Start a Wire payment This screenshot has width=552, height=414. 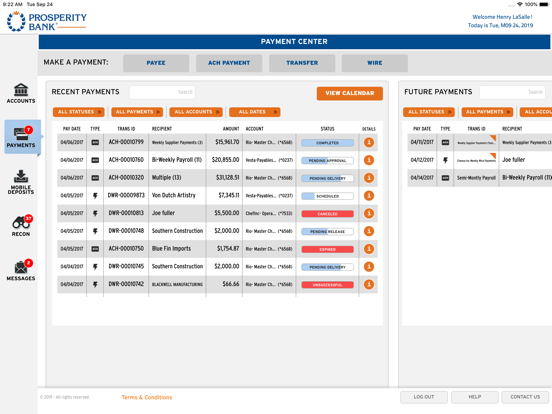(x=375, y=63)
